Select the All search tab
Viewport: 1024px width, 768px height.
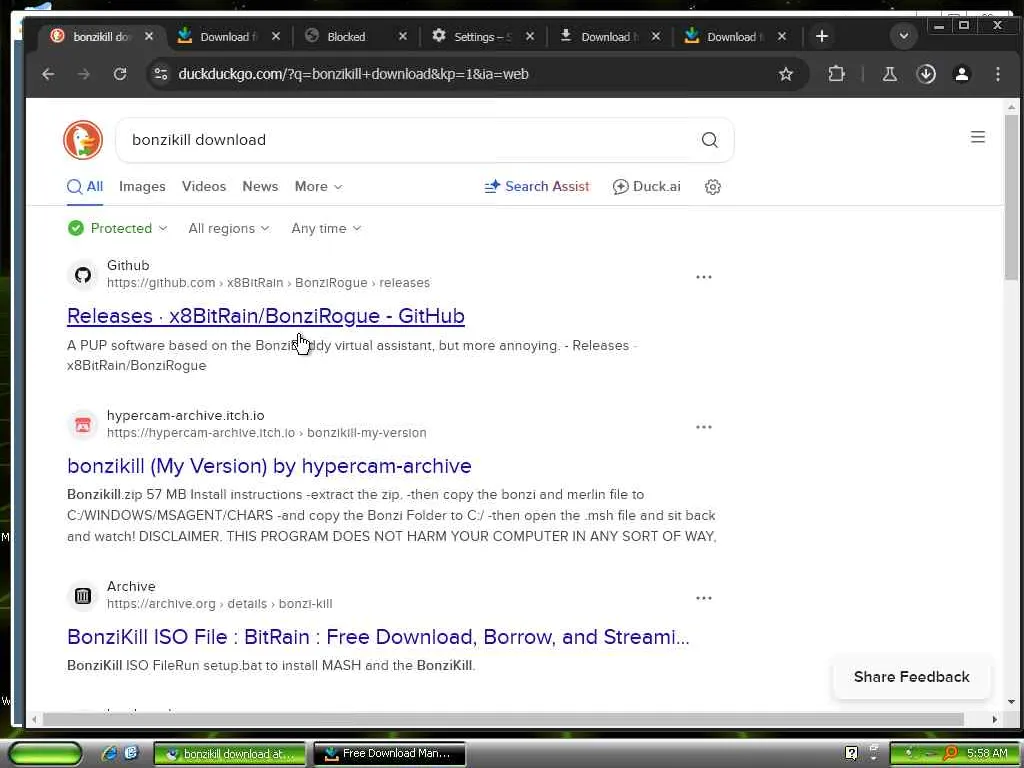(85, 187)
